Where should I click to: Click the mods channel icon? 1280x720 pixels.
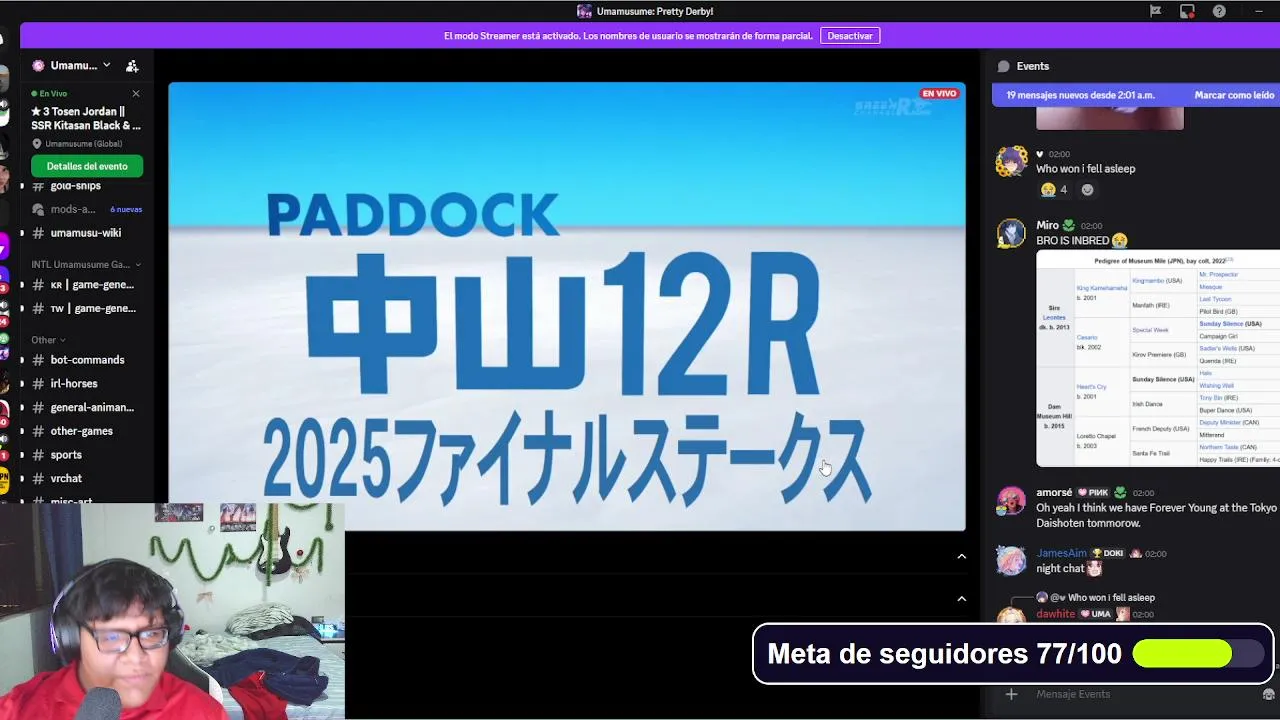click(37, 209)
